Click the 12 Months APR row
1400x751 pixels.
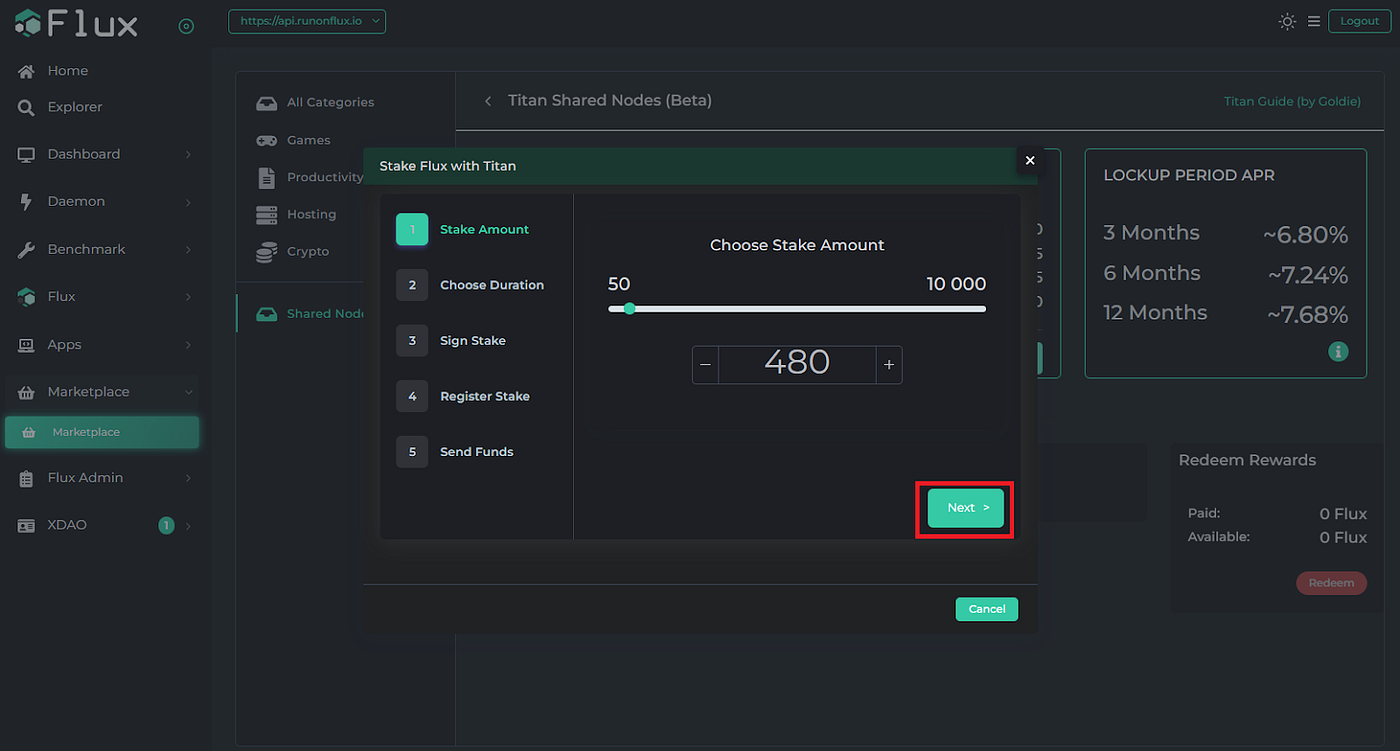click(x=1226, y=313)
